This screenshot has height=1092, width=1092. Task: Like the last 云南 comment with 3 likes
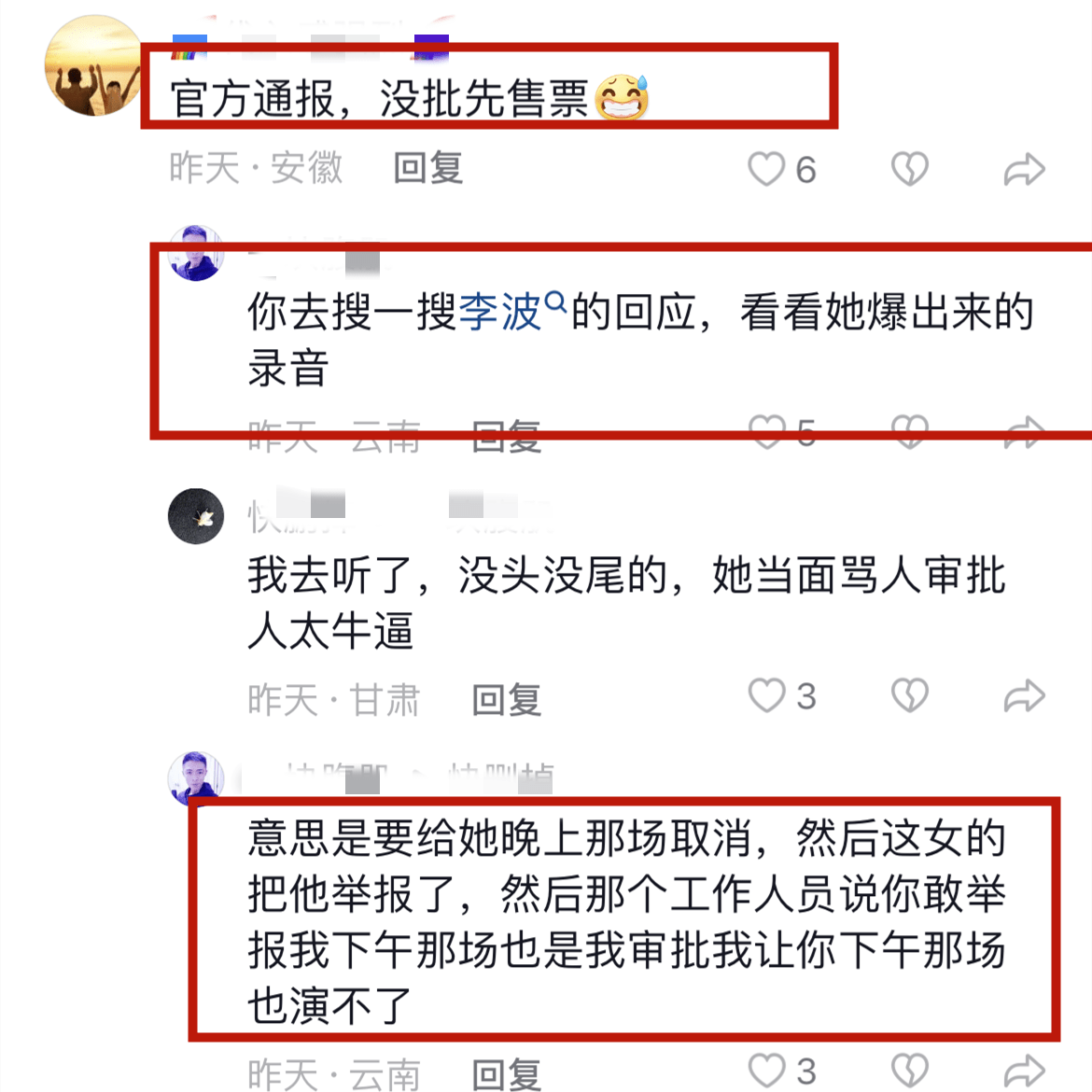point(766,1071)
